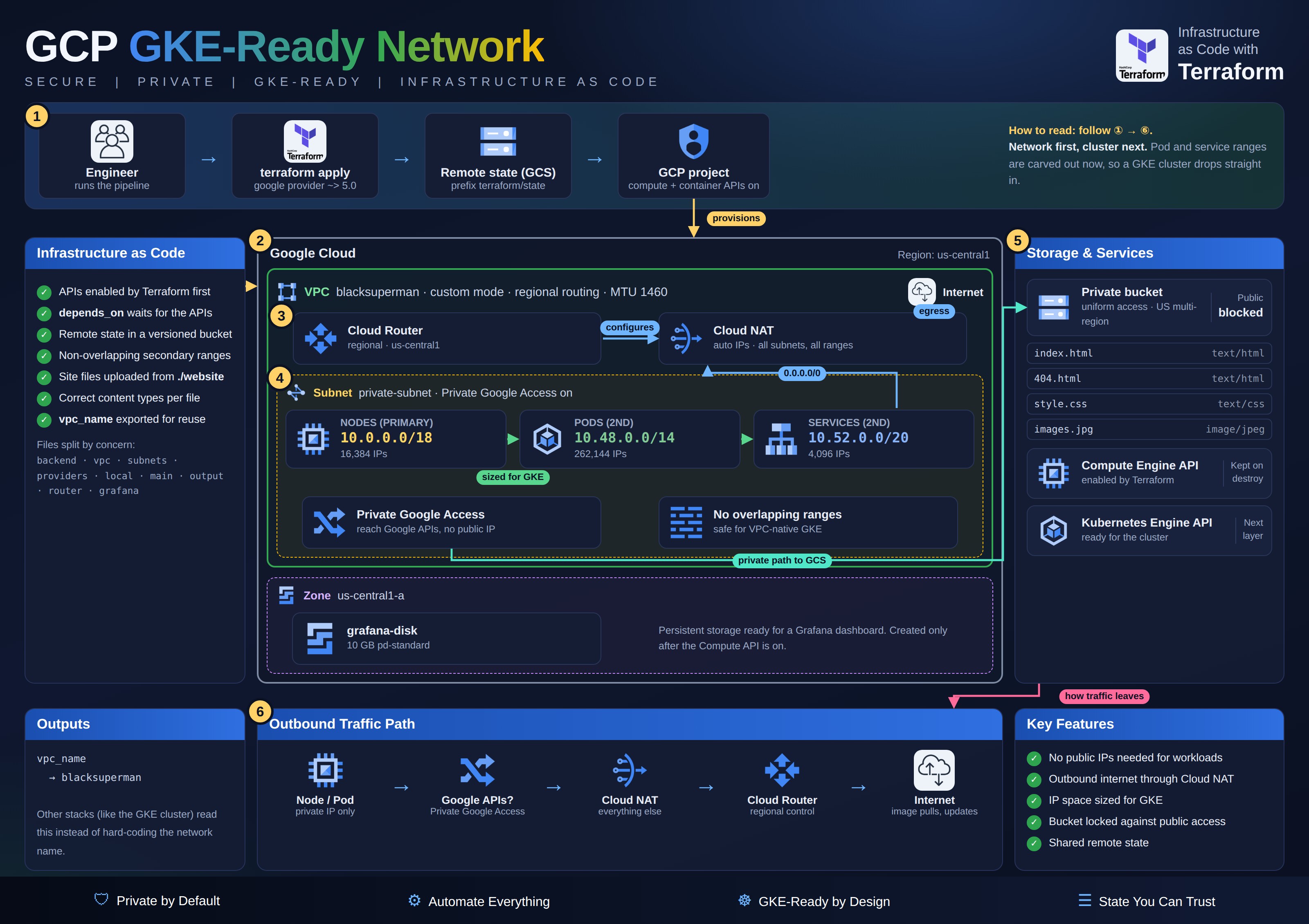This screenshot has height=924, width=1309.
Task: Click the Internet cloud icon near egress
Action: 921,292
